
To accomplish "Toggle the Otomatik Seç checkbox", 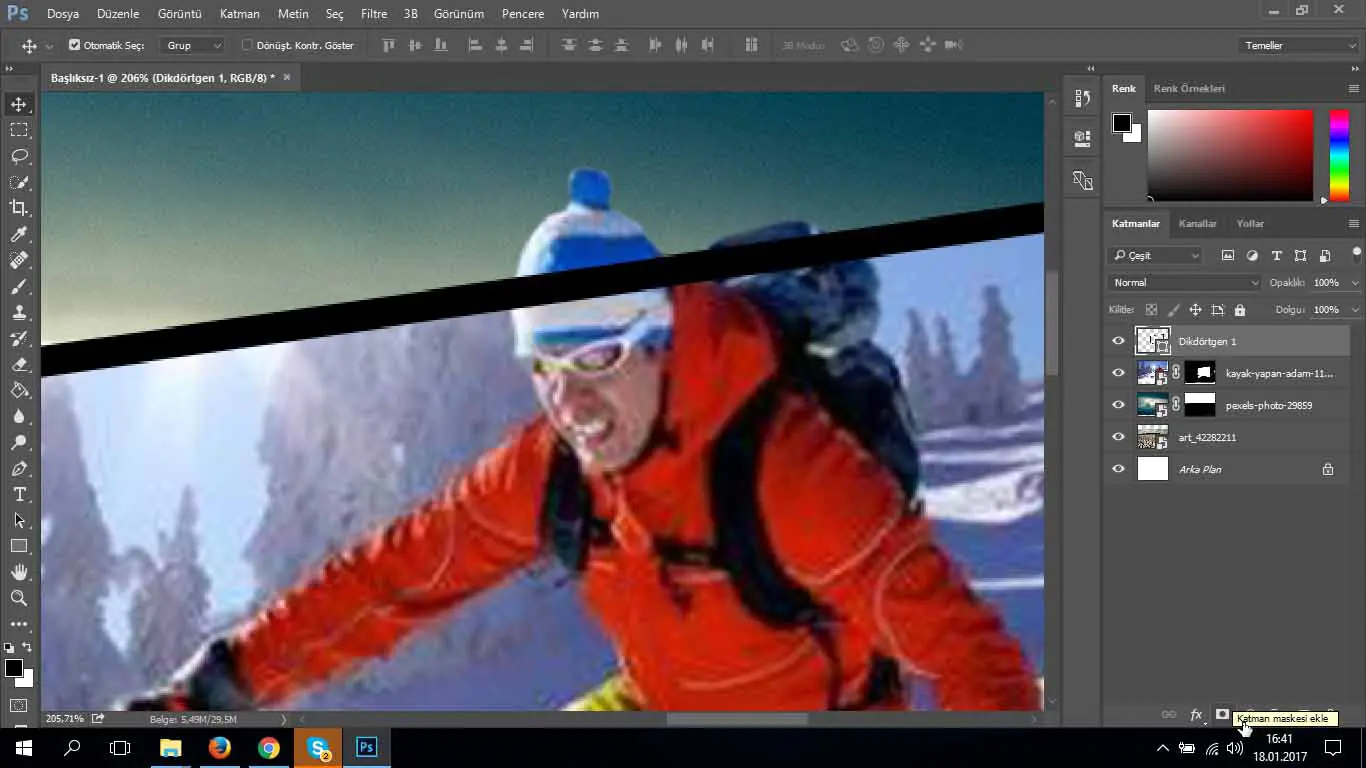I will (74, 45).
